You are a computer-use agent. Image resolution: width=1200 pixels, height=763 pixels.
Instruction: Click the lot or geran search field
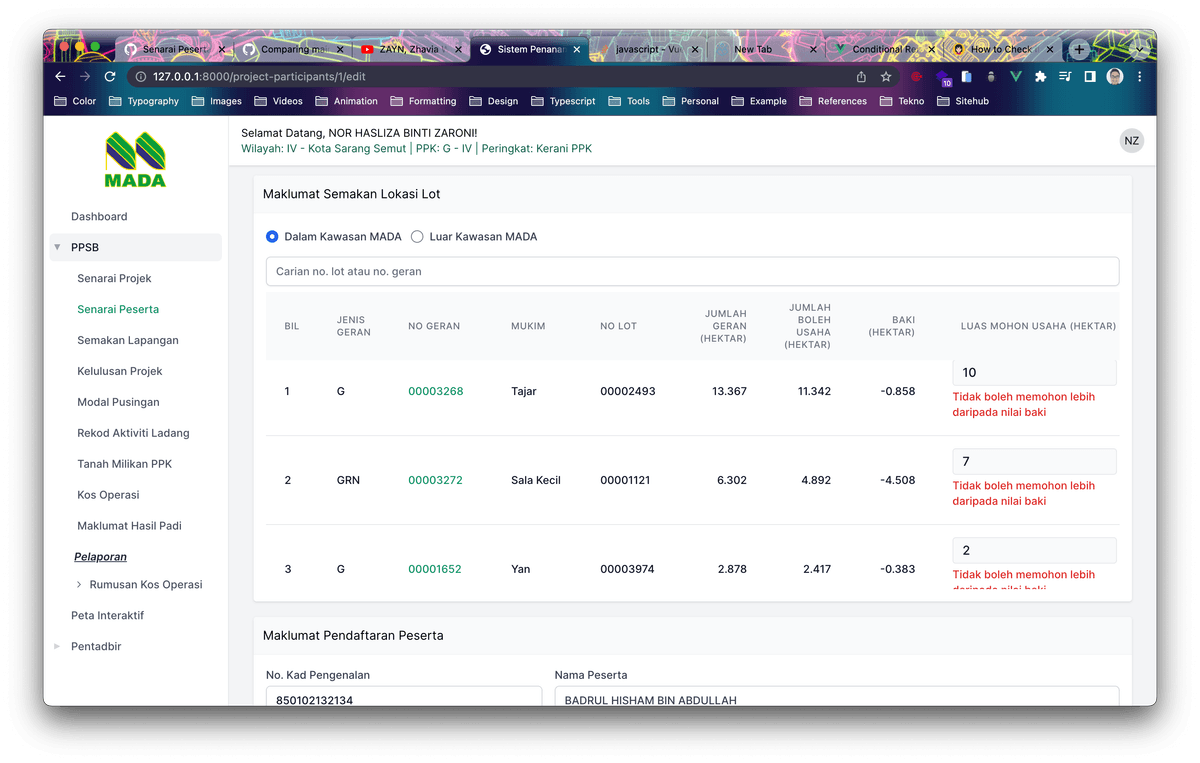coord(691,272)
